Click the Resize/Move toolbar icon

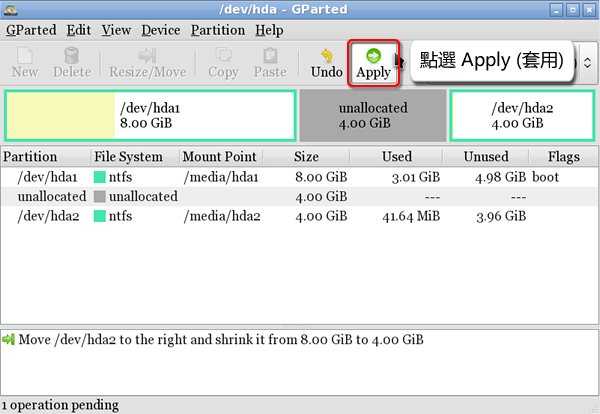(x=147, y=56)
